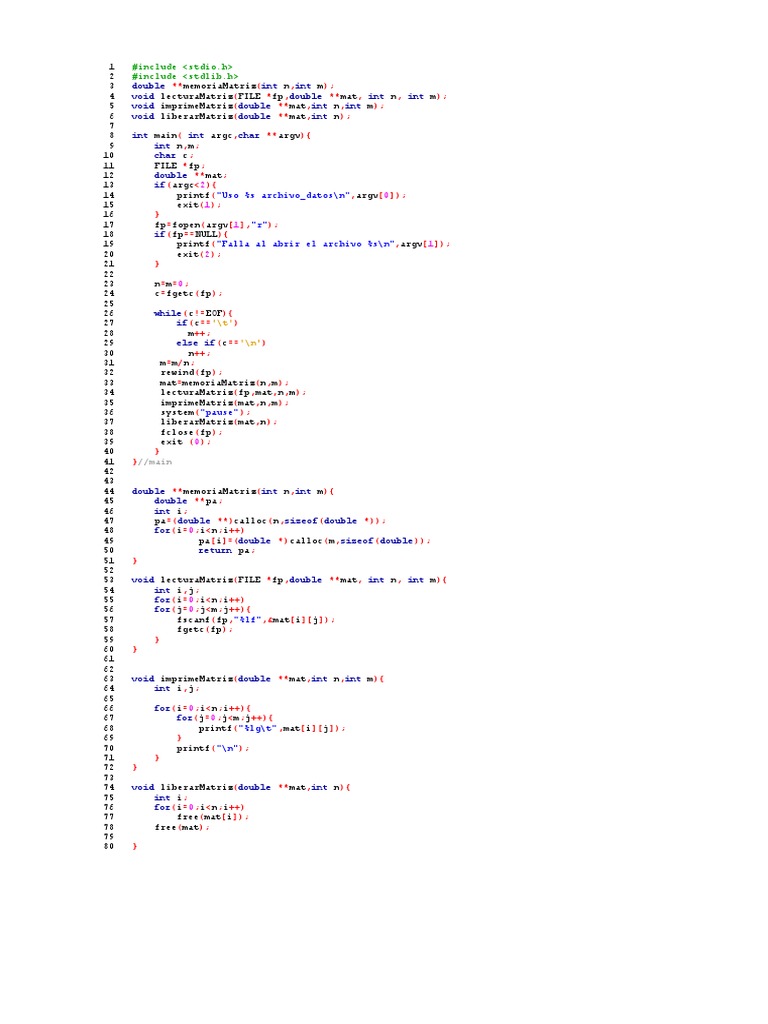This screenshot has width=768, height=1024.
Task: Click 'for(i=0;i<n;i++){' on line 66
Action: (202, 709)
